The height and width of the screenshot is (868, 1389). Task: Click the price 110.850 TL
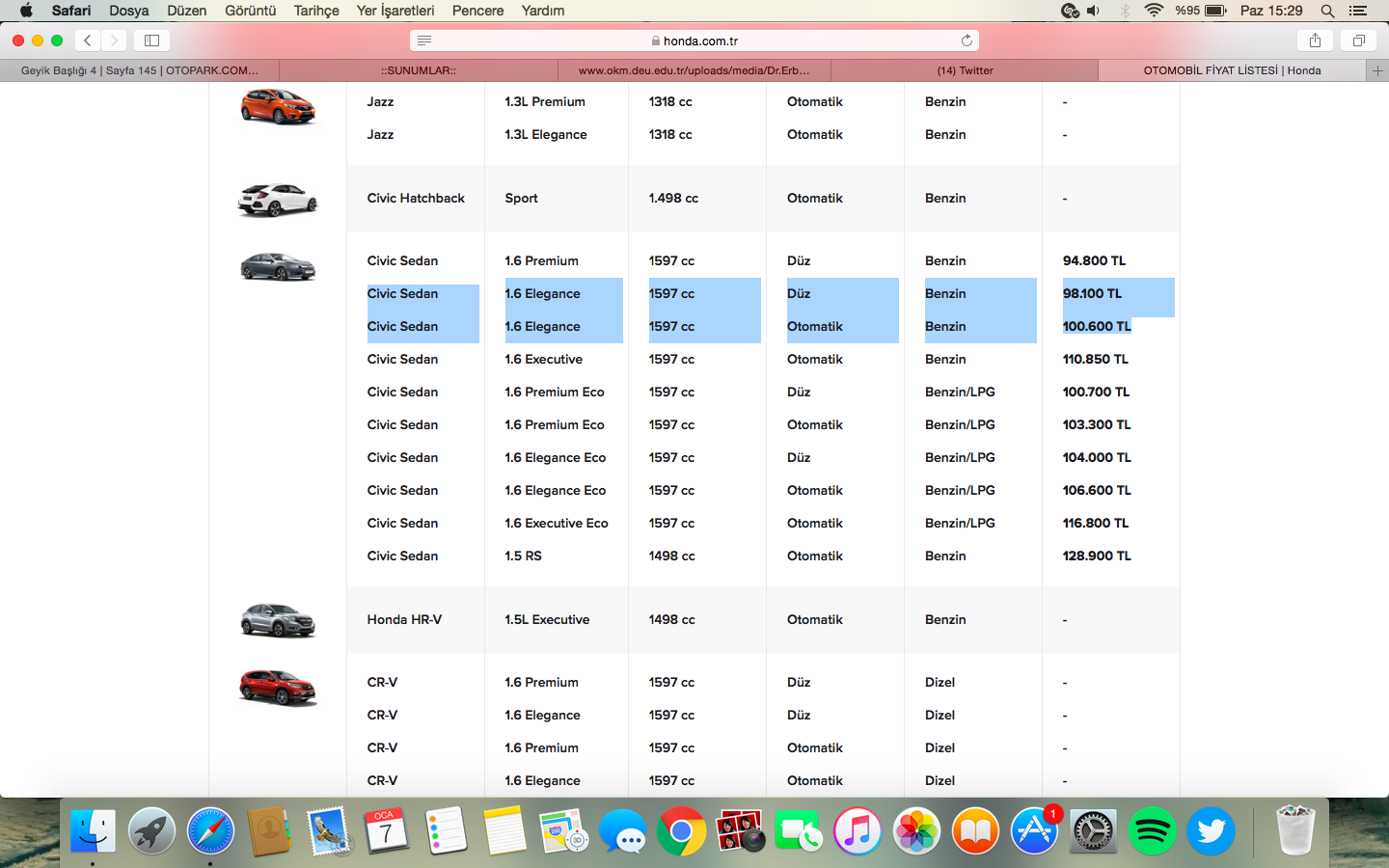[x=1095, y=359]
